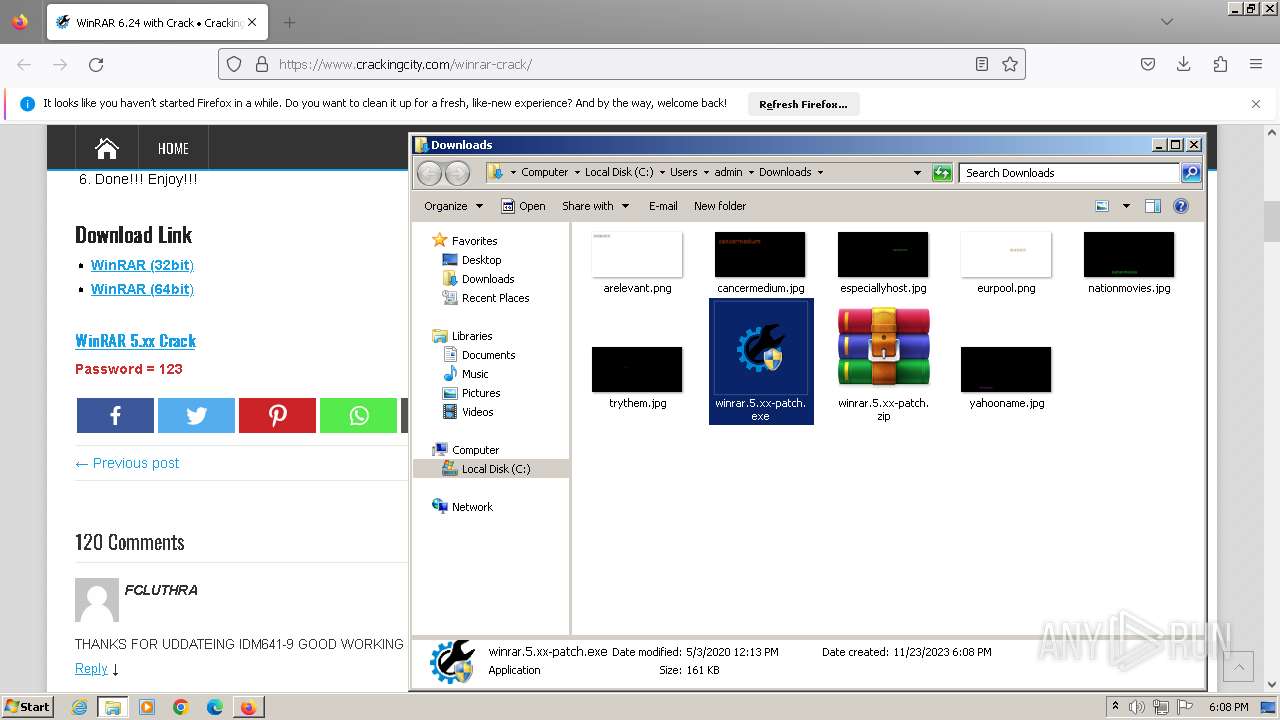Open the WinRAR (32bit) download link
The image size is (1280, 720).
tap(142, 265)
